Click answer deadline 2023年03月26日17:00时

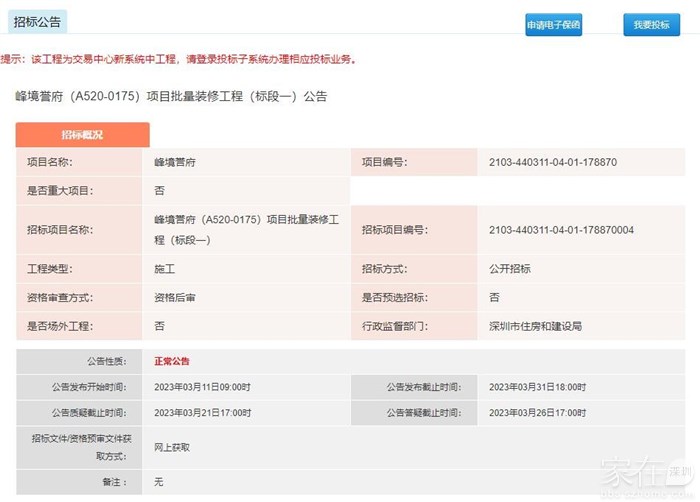[x=538, y=412]
